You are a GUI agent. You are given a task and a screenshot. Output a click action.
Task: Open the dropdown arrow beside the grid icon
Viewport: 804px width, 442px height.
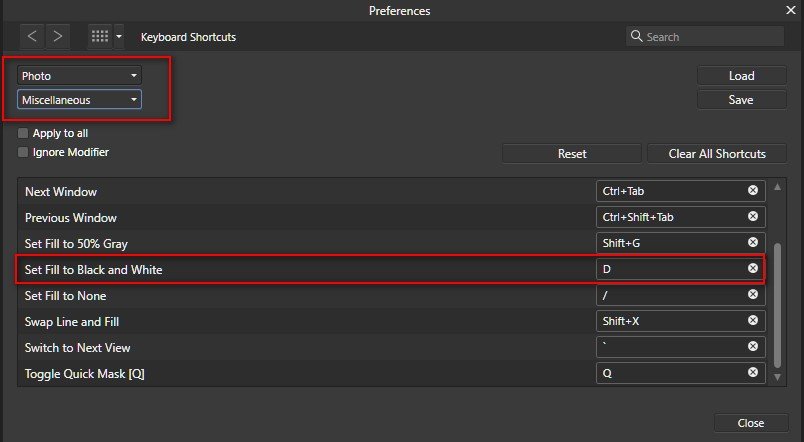click(119, 37)
